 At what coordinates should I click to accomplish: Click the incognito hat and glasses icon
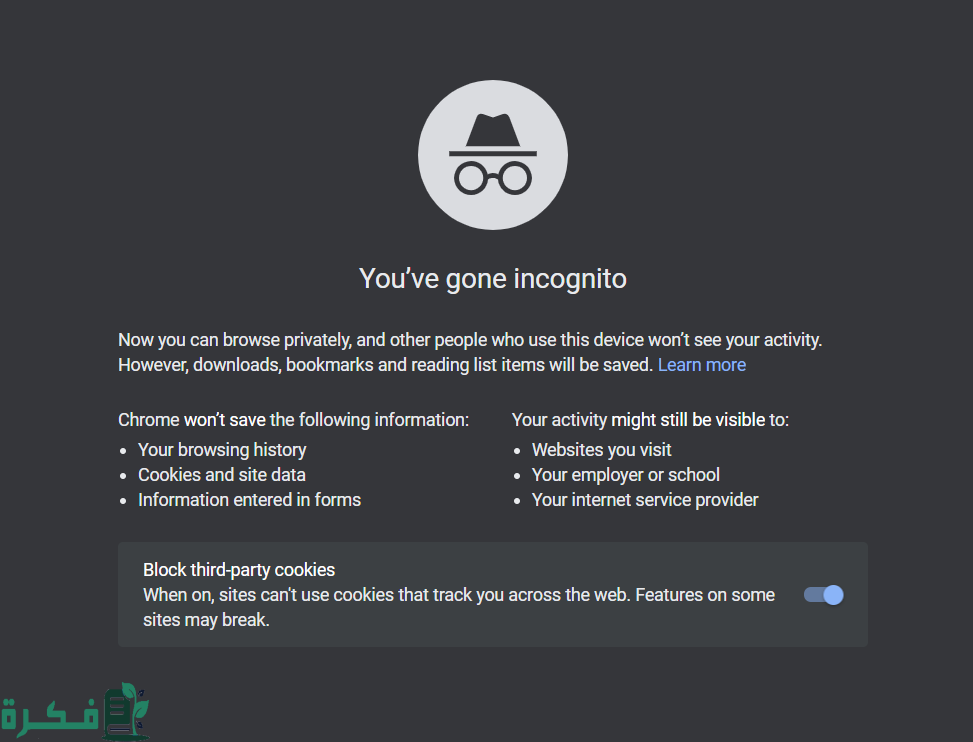pyautogui.click(x=492, y=155)
